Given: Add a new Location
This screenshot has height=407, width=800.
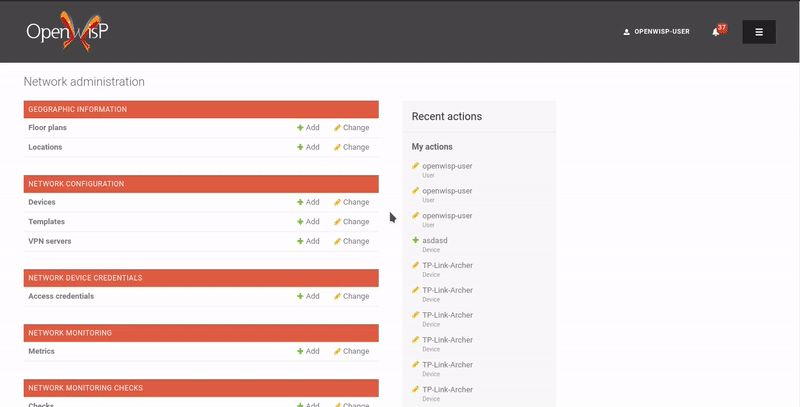Looking at the screenshot, I should coord(308,147).
